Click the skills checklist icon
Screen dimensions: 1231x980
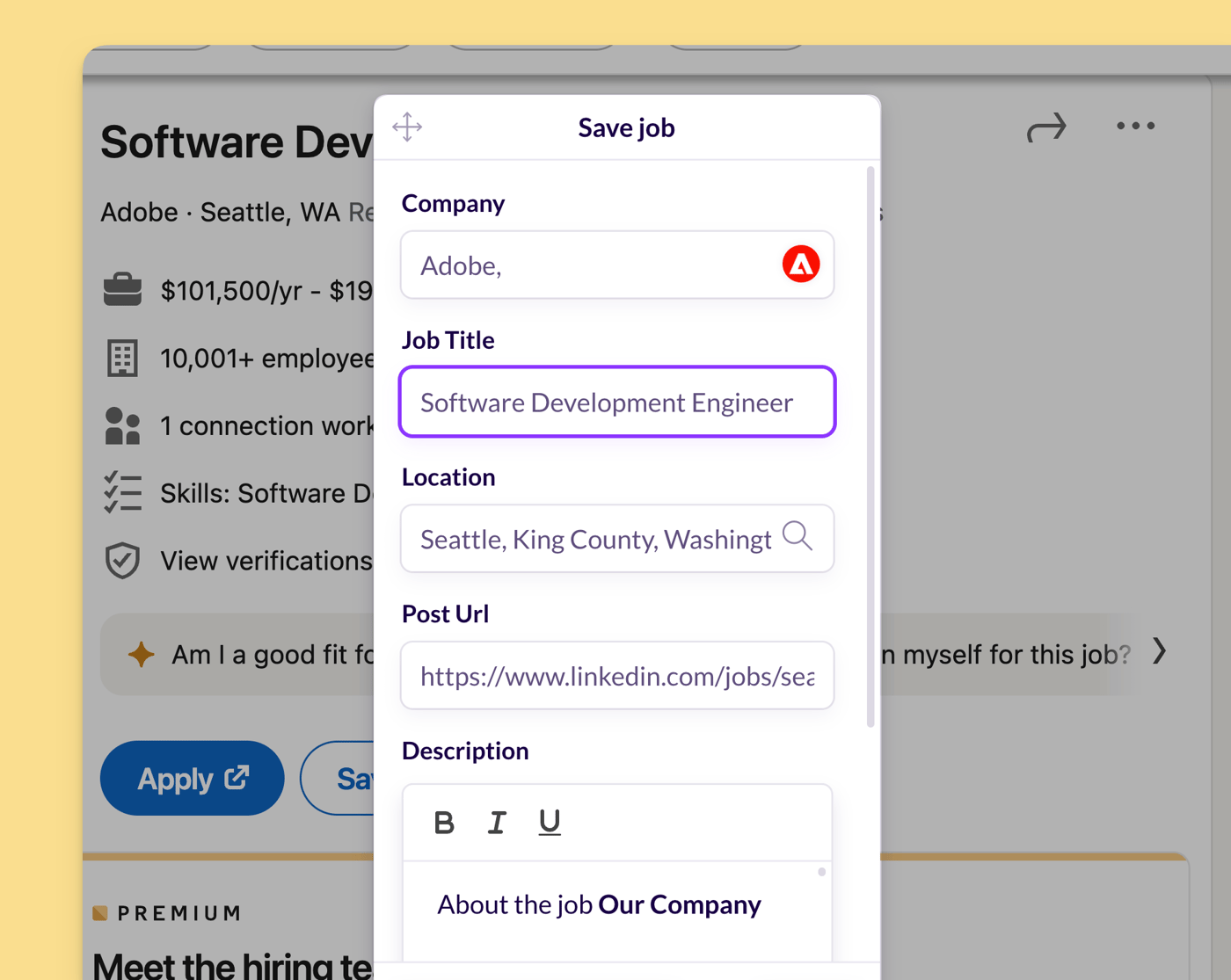(122, 492)
